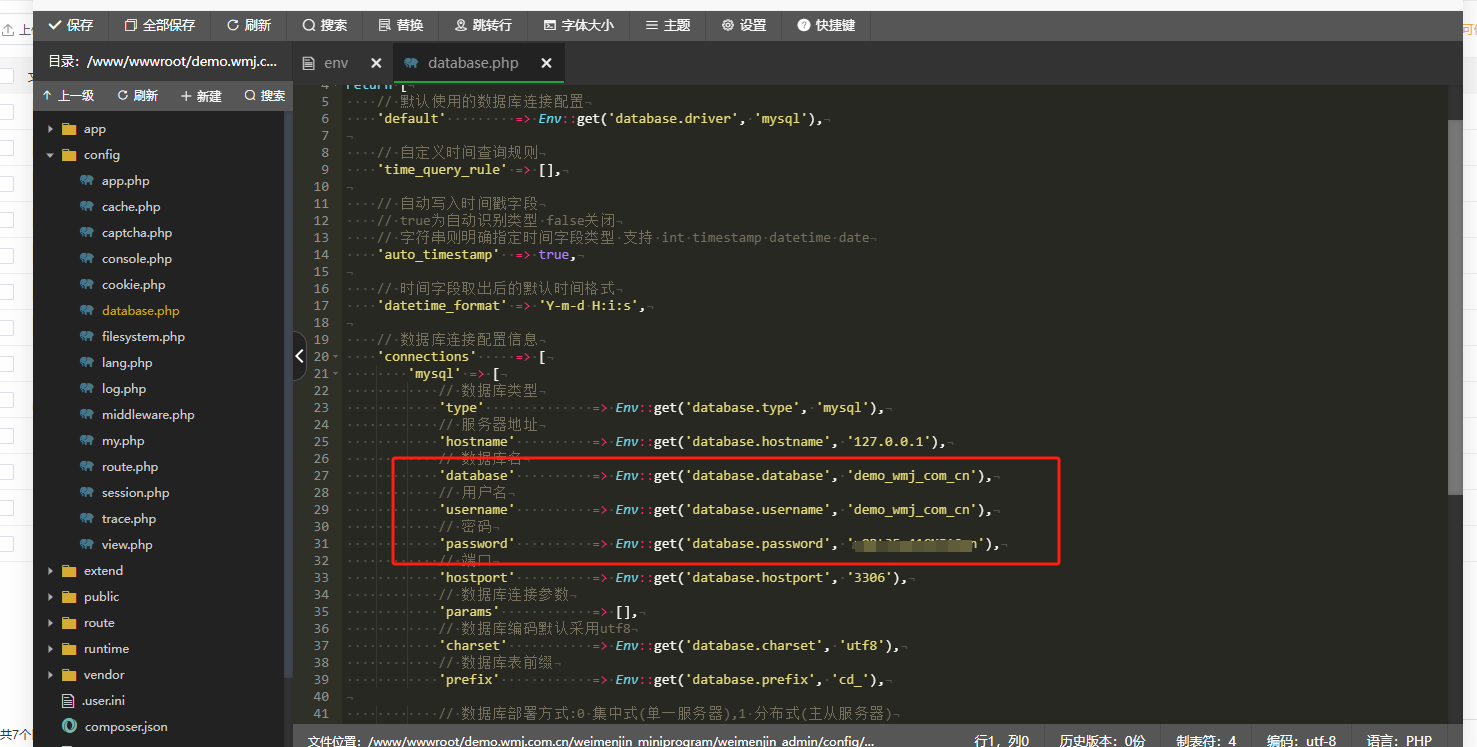Open log.php file
The height and width of the screenshot is (747, 1477).
pyautogui.click(x=124, y=389)
